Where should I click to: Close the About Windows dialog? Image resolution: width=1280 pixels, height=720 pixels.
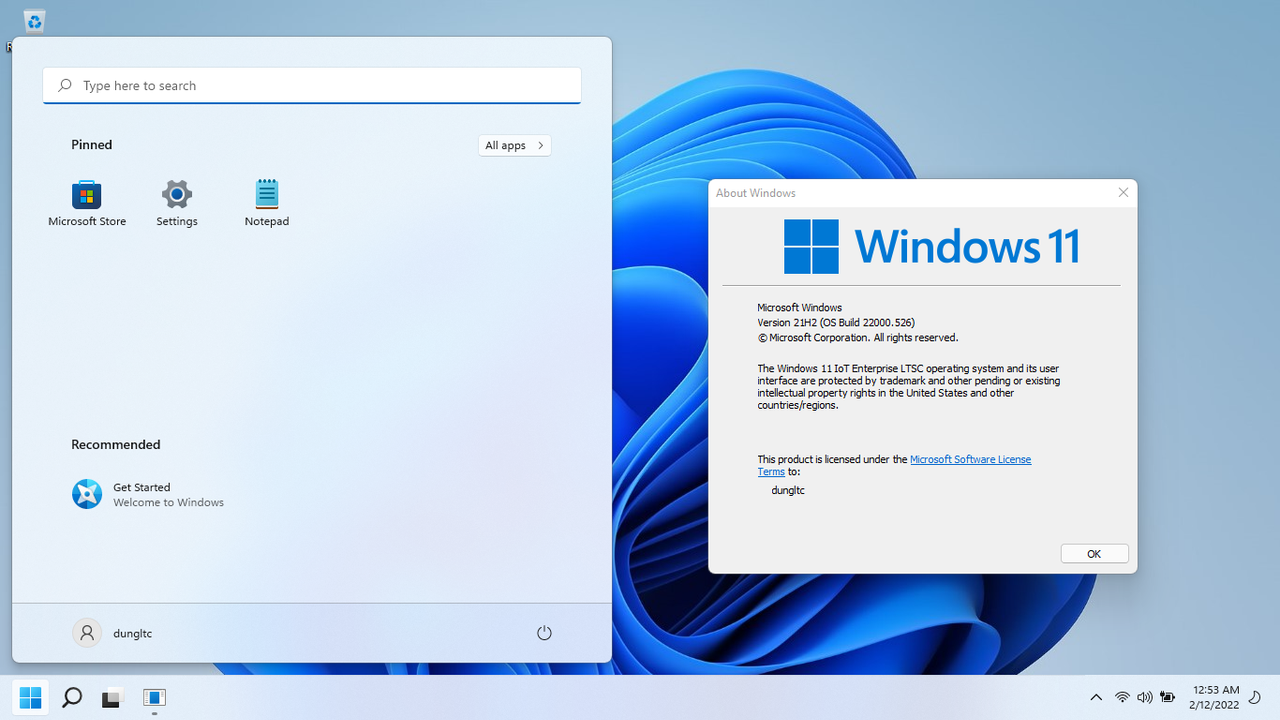[1123, 193]
